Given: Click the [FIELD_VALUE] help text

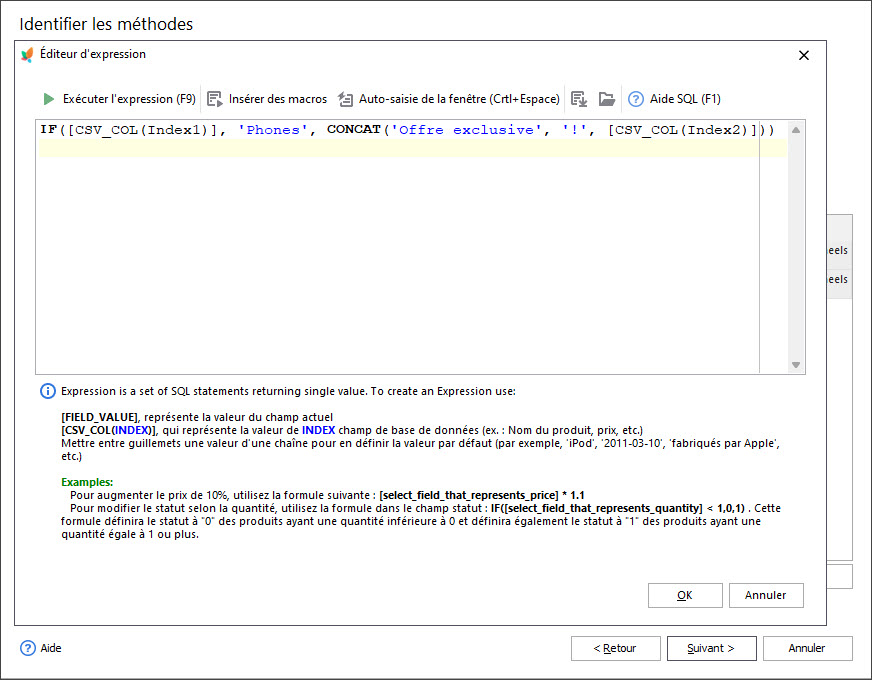Looking at the screenshot, I should tap(100, 418).
